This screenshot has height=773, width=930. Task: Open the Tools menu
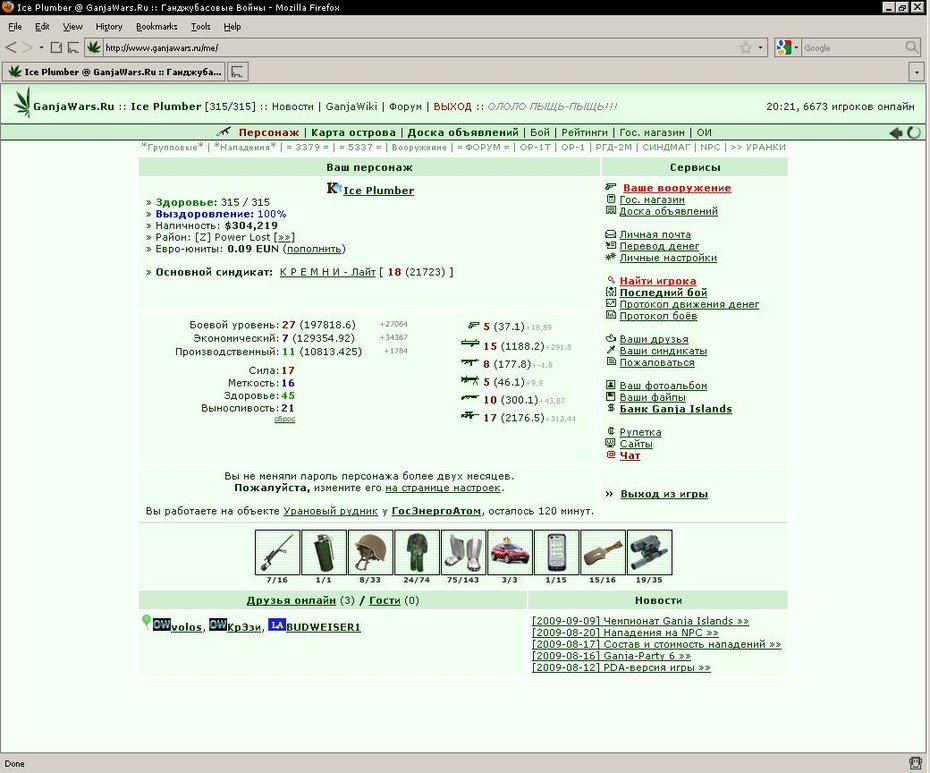point(200,27)
